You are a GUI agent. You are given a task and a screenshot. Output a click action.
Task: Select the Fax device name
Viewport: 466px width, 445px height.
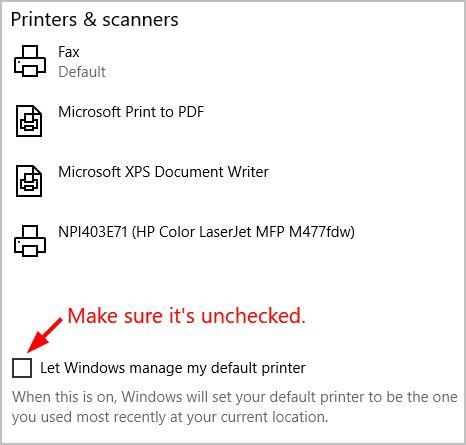coord(69,52)
